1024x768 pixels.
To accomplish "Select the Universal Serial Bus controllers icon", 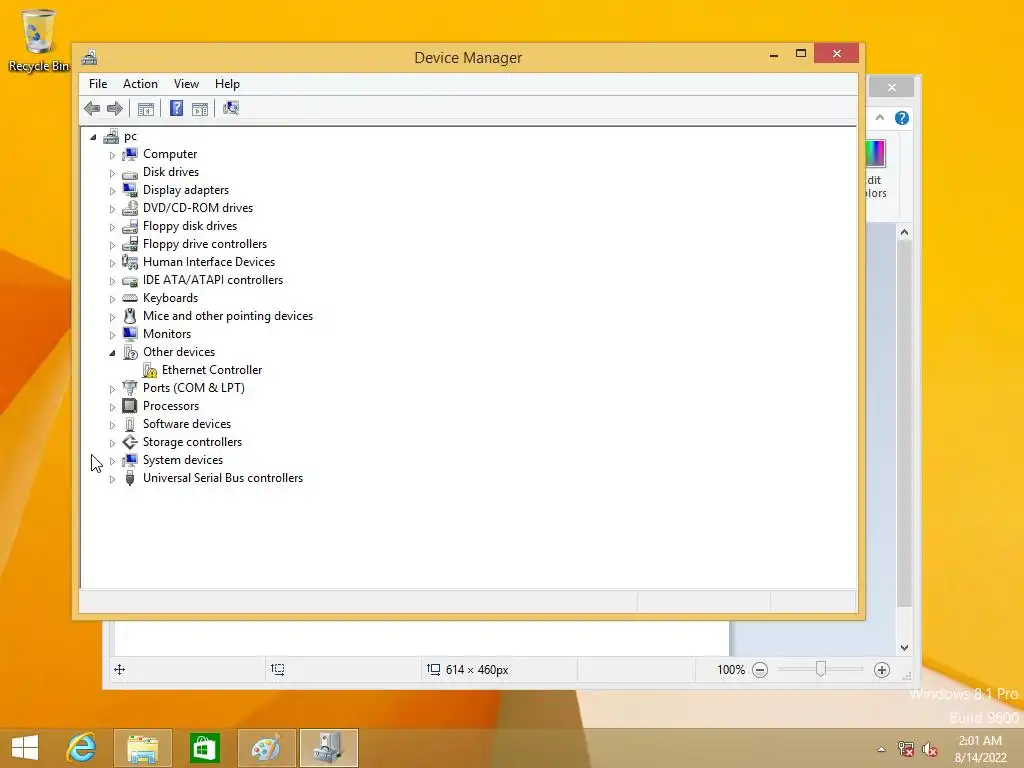I will tap(130, 478).
